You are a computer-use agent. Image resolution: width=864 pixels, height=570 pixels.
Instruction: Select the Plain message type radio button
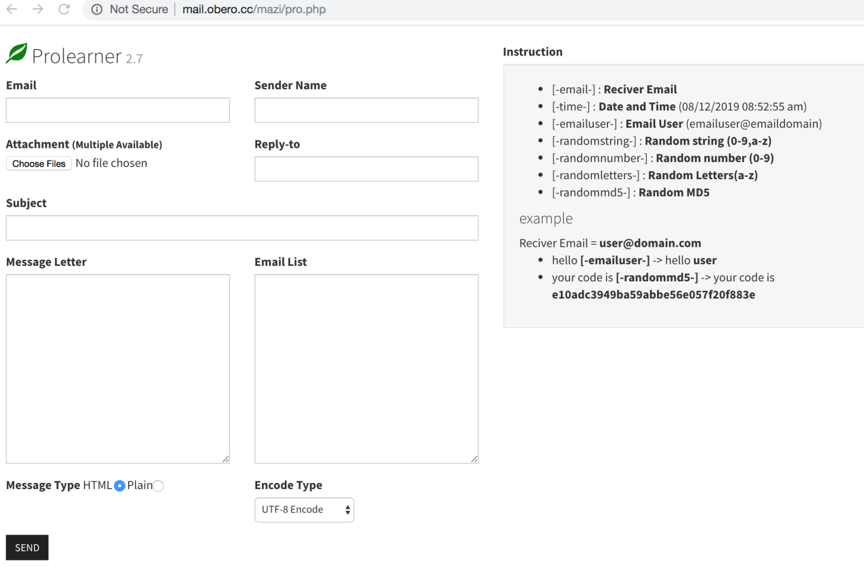tap(158, 486)
